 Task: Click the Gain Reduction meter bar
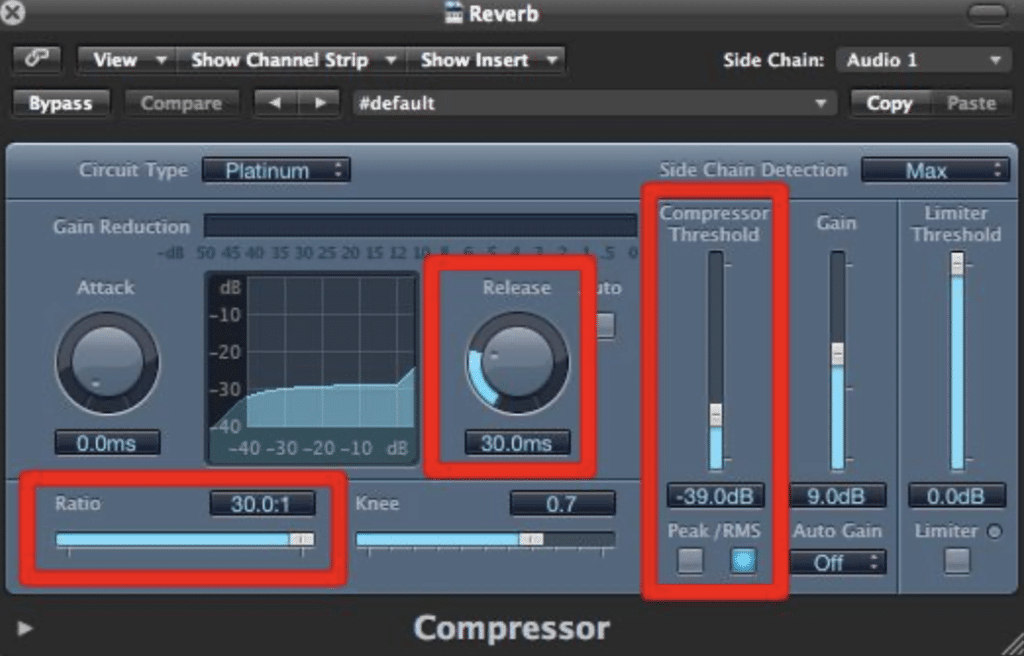pyautogui.click(x=420, y=226)
